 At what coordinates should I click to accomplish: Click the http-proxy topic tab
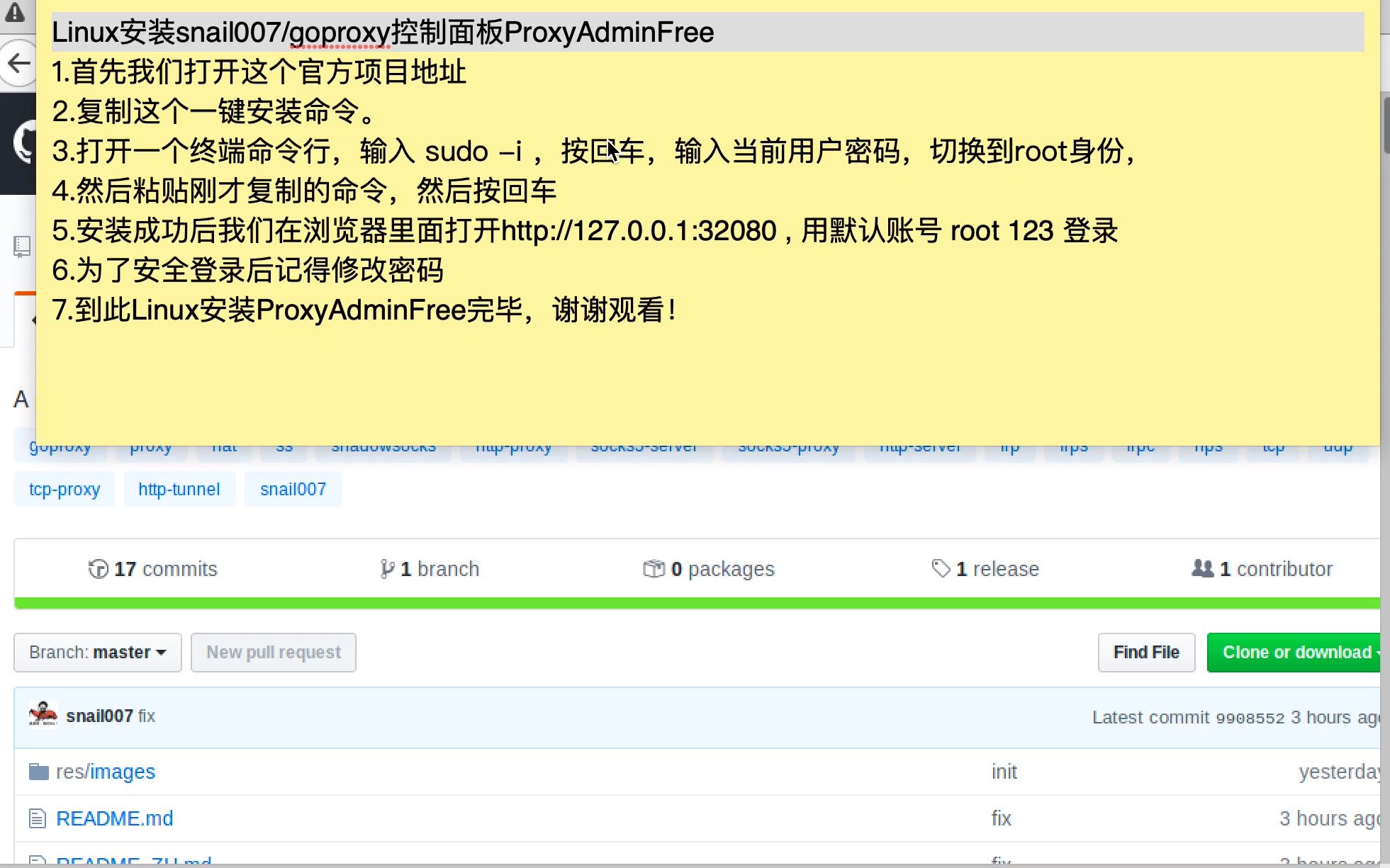(x=513, y=446)
